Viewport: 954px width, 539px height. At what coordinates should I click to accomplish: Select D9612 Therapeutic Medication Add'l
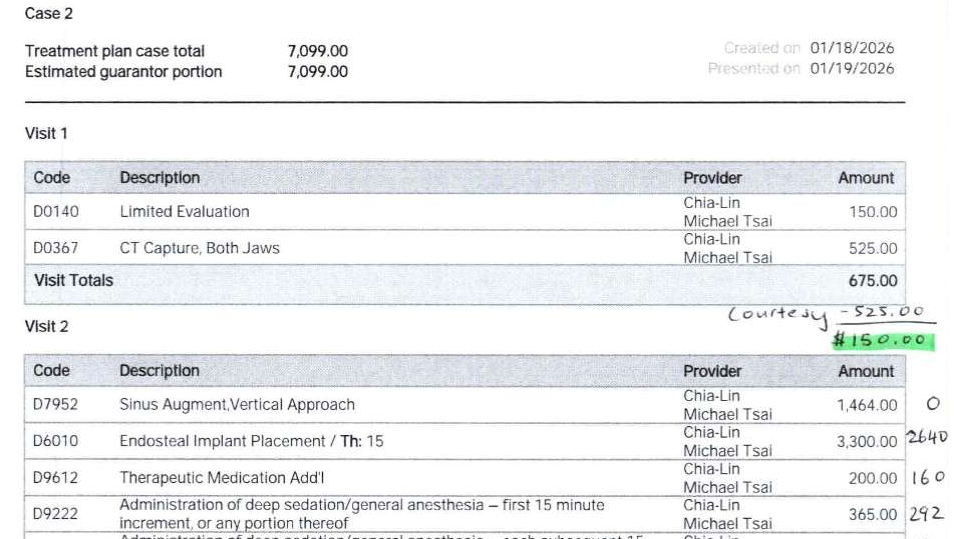click(x=465, y=478)
